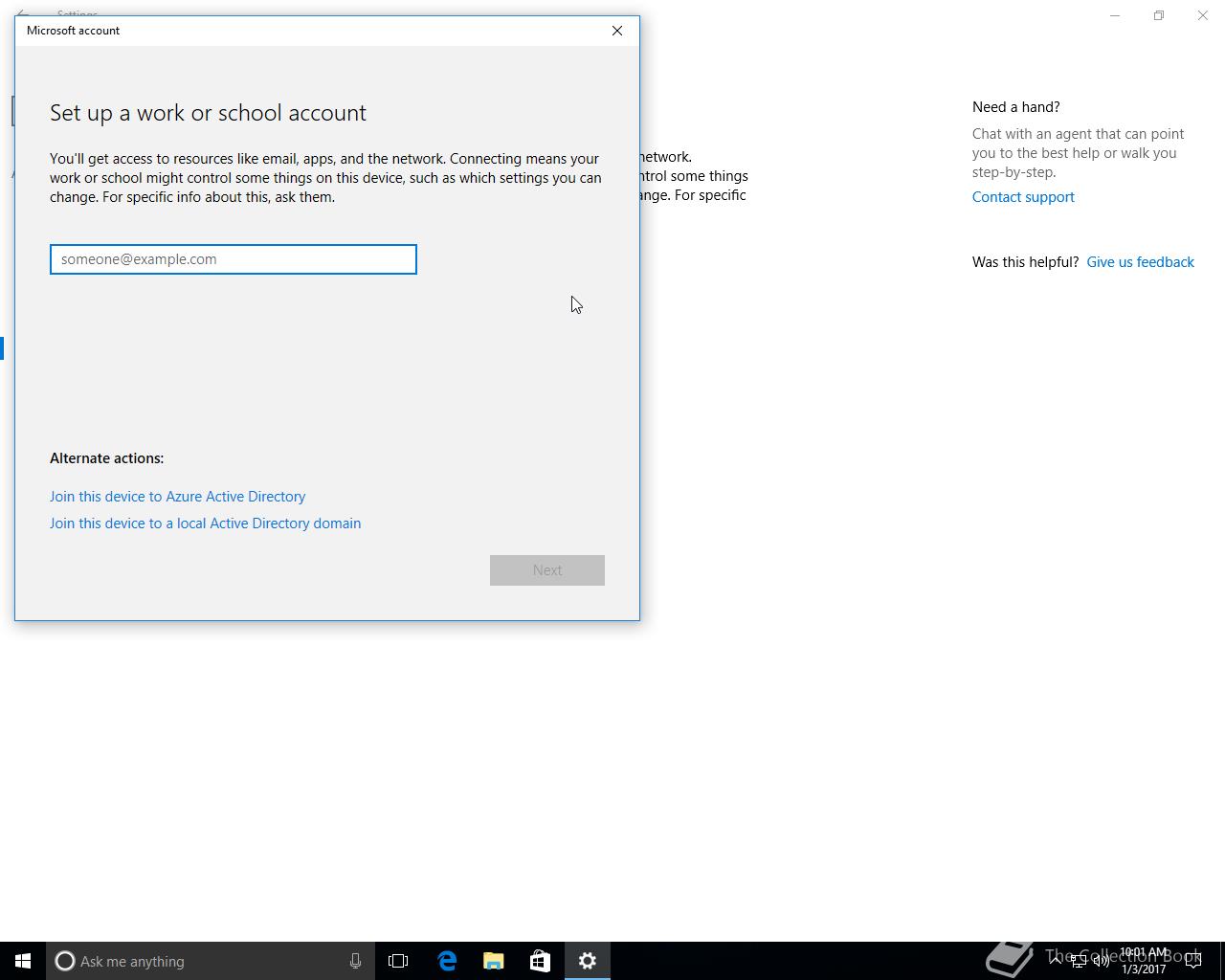Open the Windows Store taskbar icon
1225x980 pixels.
pyautogui.click(x=540, y=961)
